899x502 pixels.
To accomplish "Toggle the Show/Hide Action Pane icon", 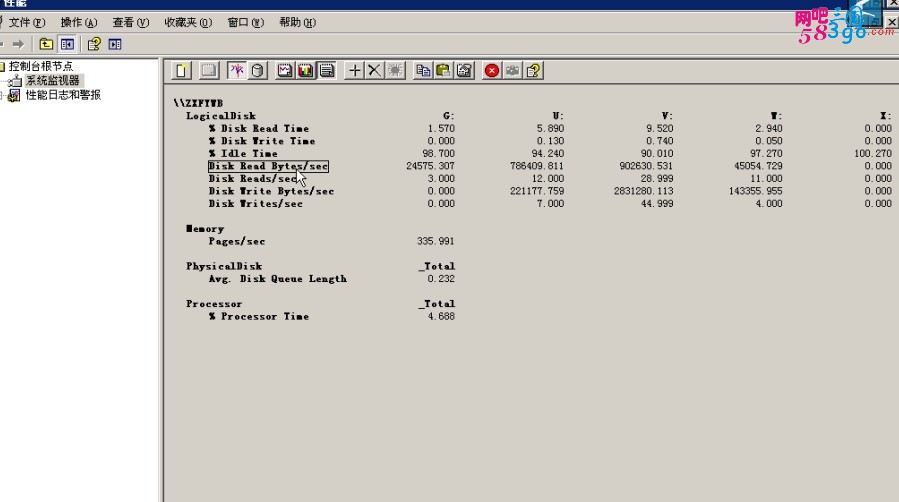I will coord(115,44).
